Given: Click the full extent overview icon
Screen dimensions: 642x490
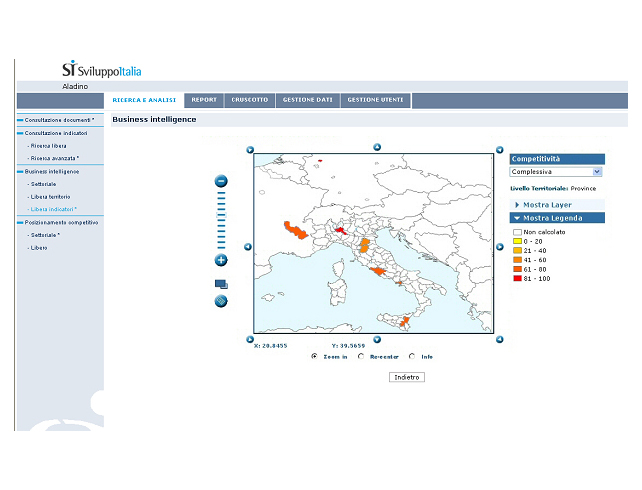Looking at the screenshot, I should click(x=221, y=284).
